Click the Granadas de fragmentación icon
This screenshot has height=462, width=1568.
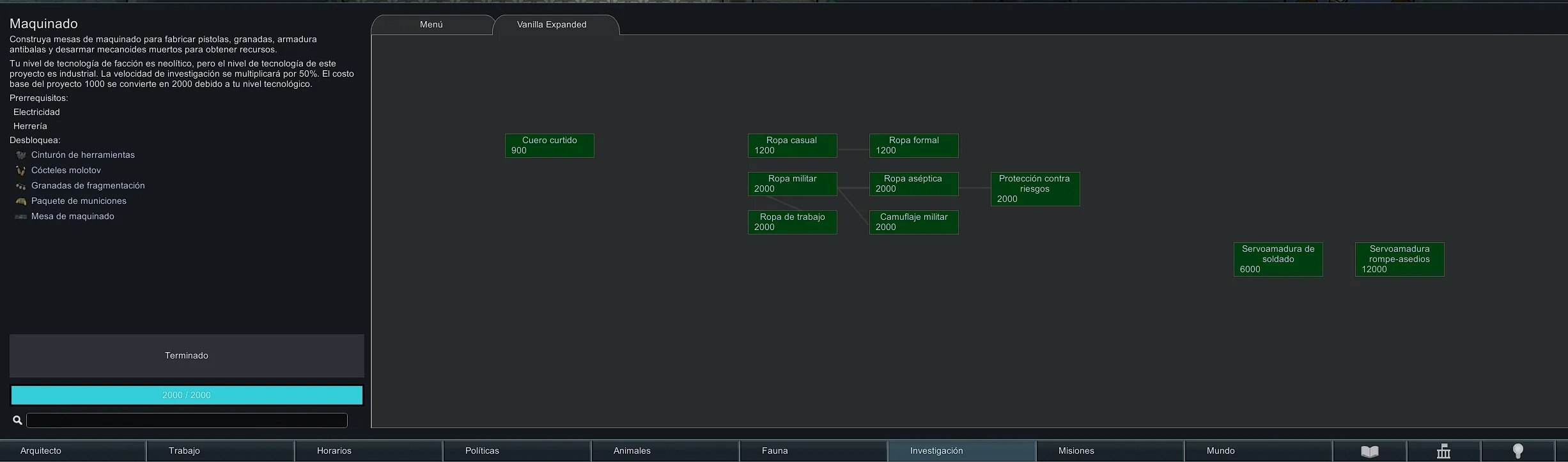click(21, 186)
